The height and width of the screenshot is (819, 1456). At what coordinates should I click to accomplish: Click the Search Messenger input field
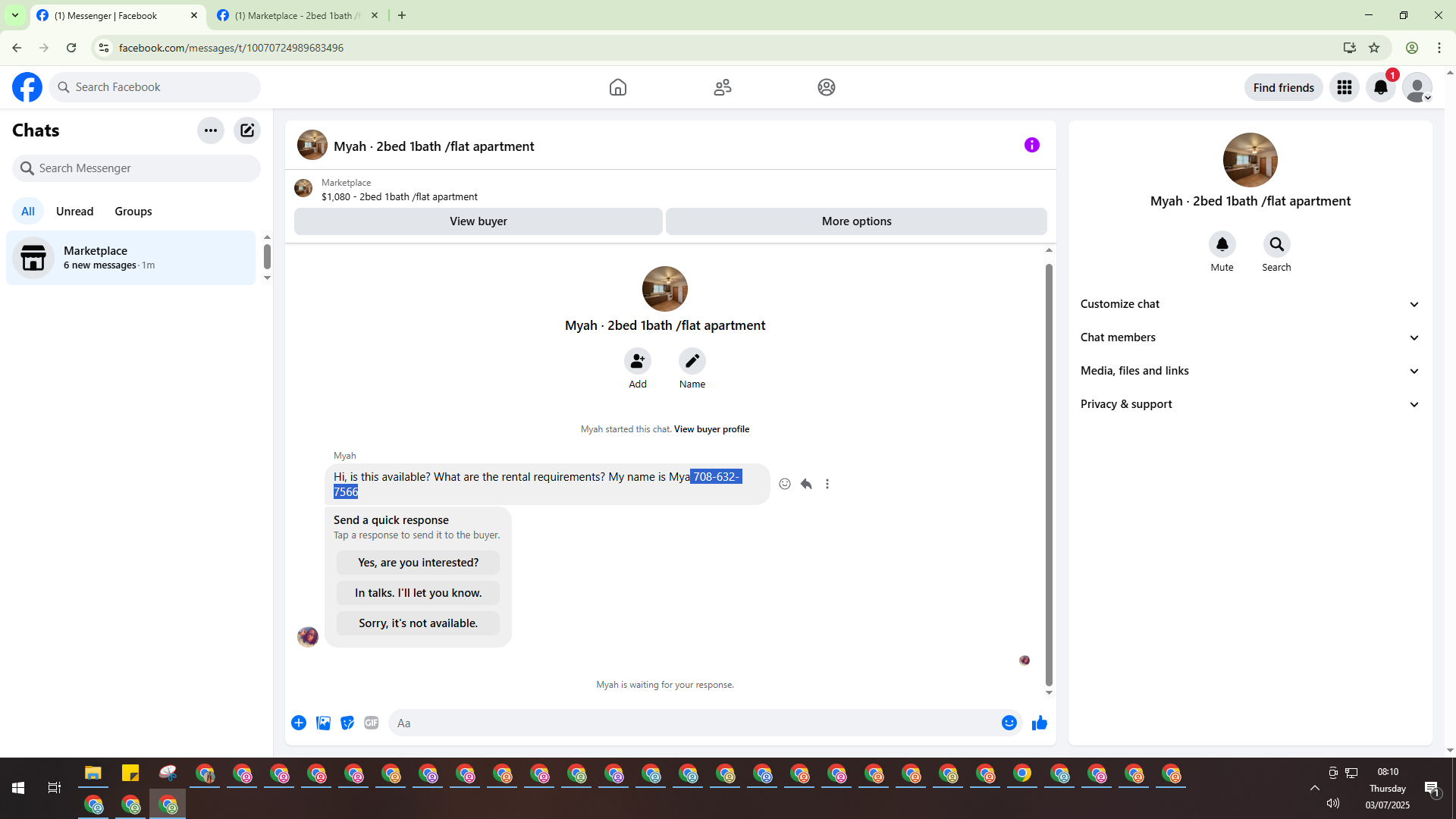(144, 168)
